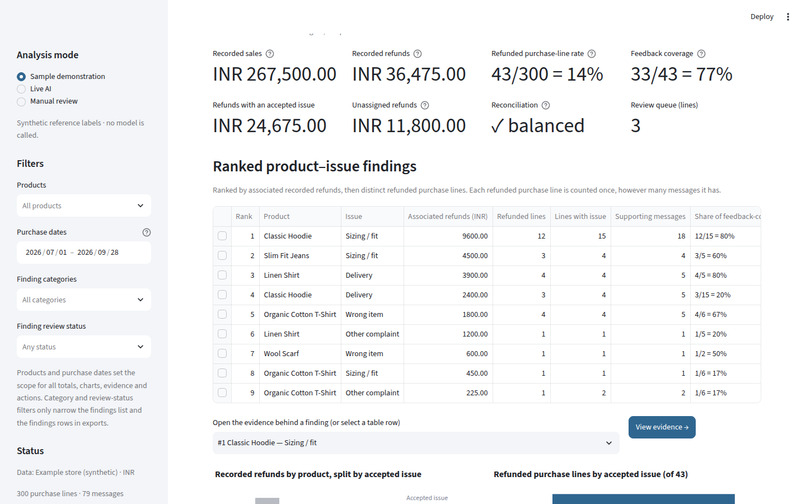
Task: Select Live AI analysis mode
Action: pos(21,89)
